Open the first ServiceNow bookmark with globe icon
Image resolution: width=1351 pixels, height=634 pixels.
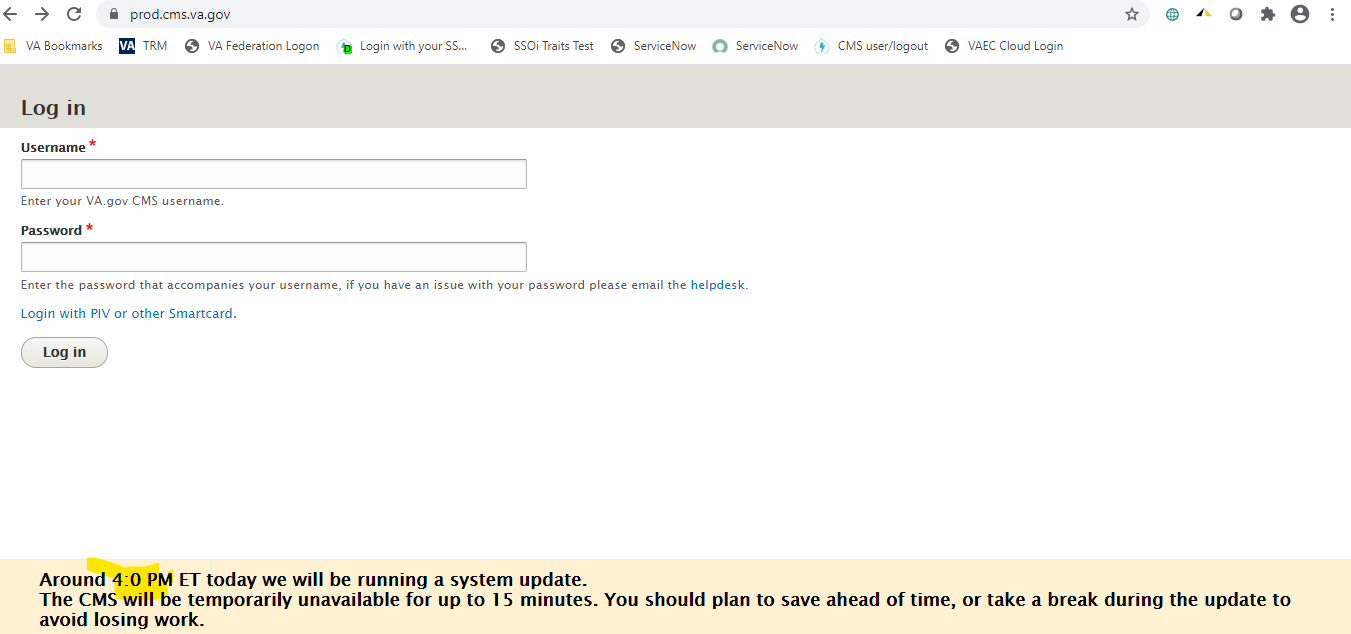click(653, 46)
